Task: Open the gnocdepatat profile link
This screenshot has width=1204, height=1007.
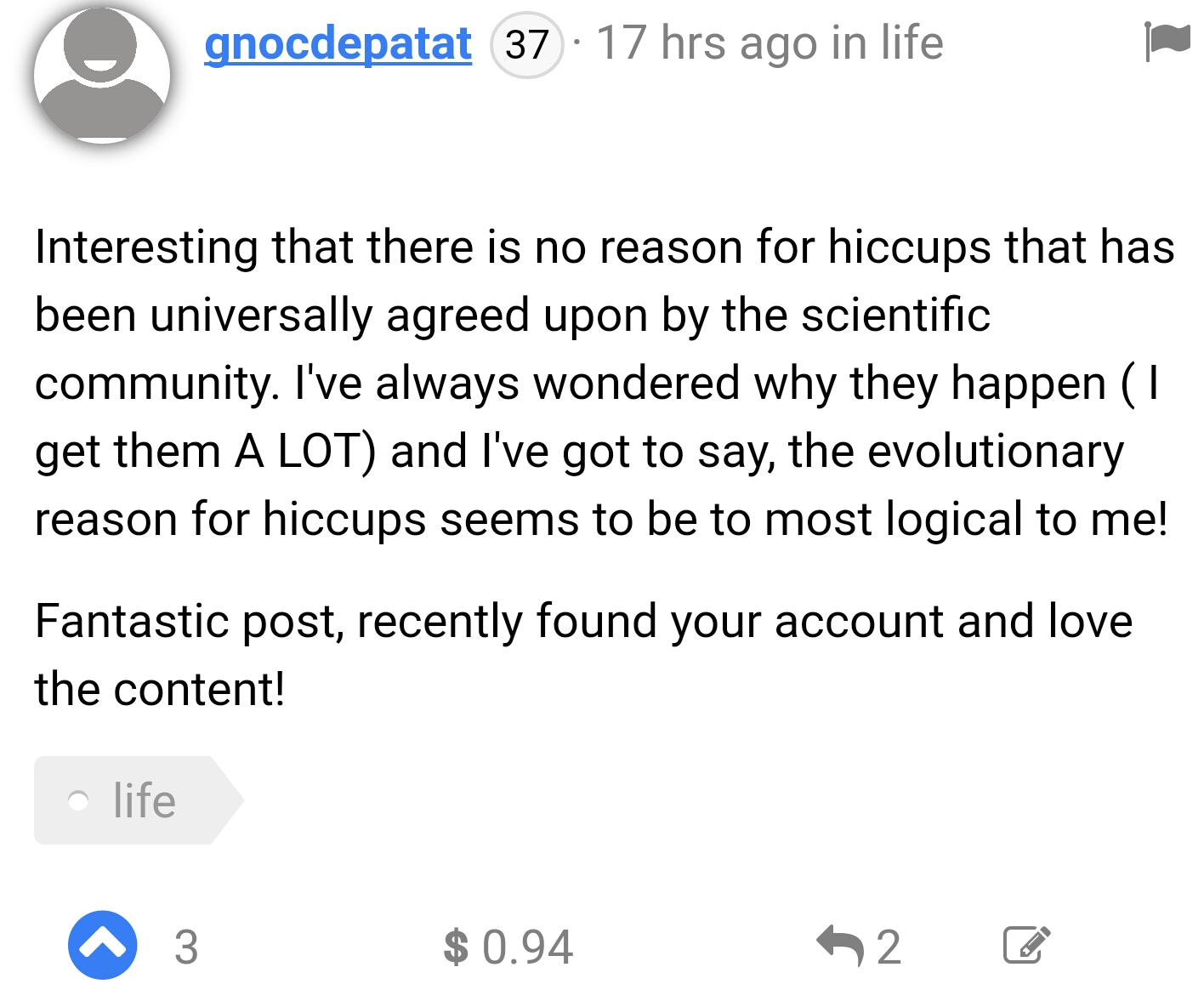Action: [338, 43]
